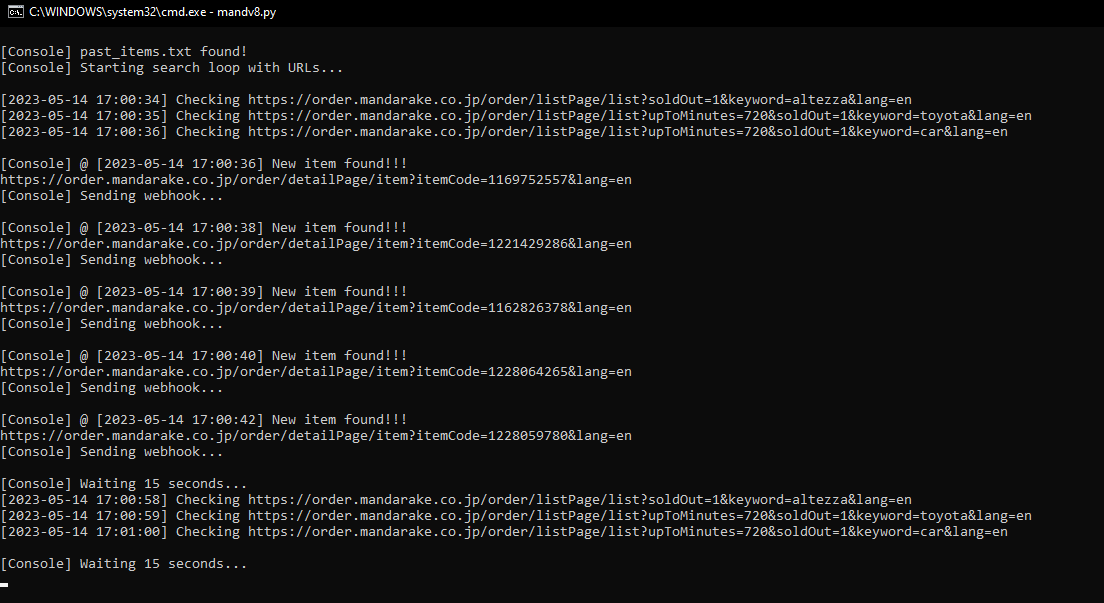Click the first Sending webhook message
The image size is (1104, 603).
pyautogui.click(x=108, y=195)
